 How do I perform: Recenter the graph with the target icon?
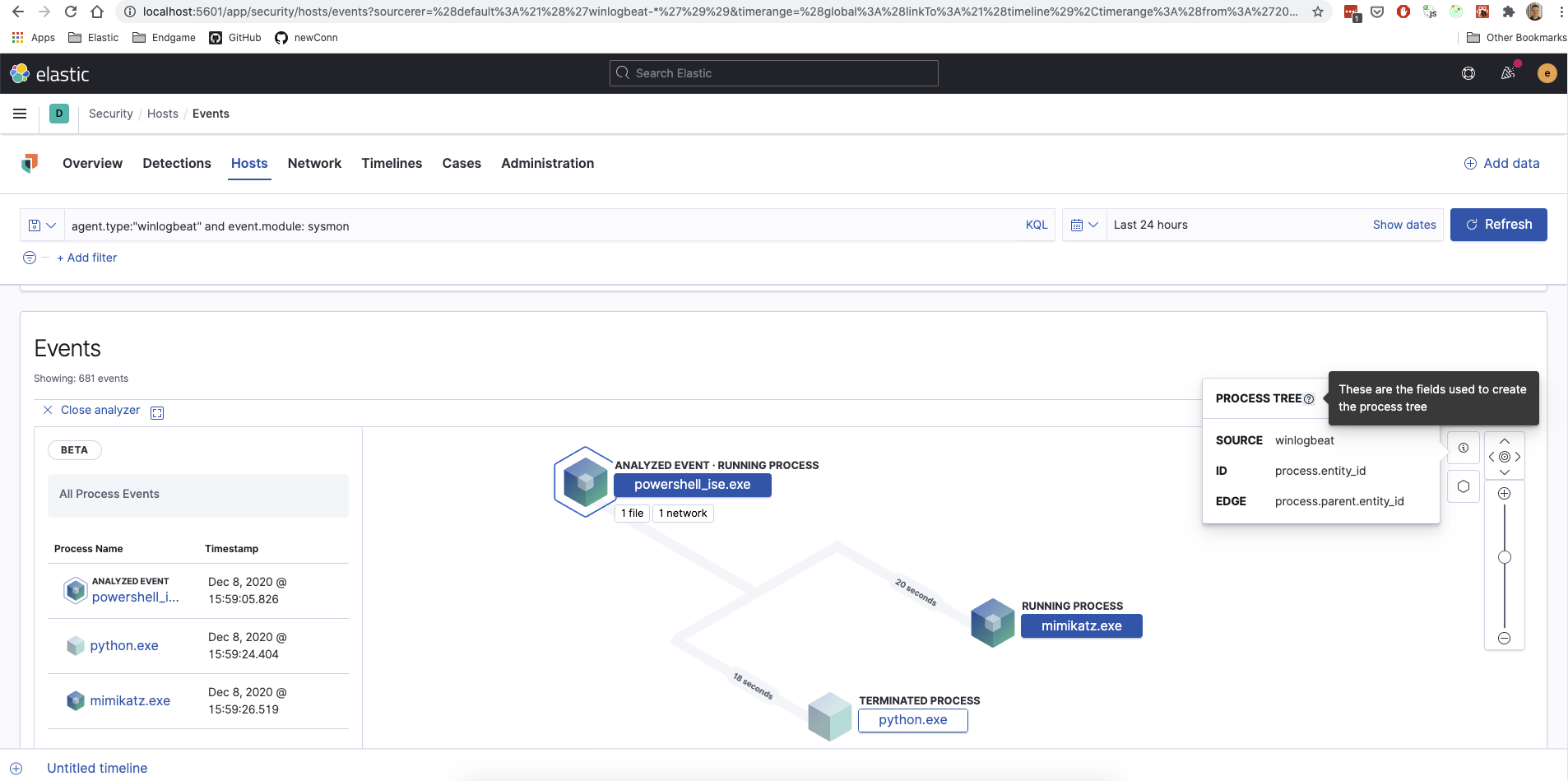[x=1505, y=457]
